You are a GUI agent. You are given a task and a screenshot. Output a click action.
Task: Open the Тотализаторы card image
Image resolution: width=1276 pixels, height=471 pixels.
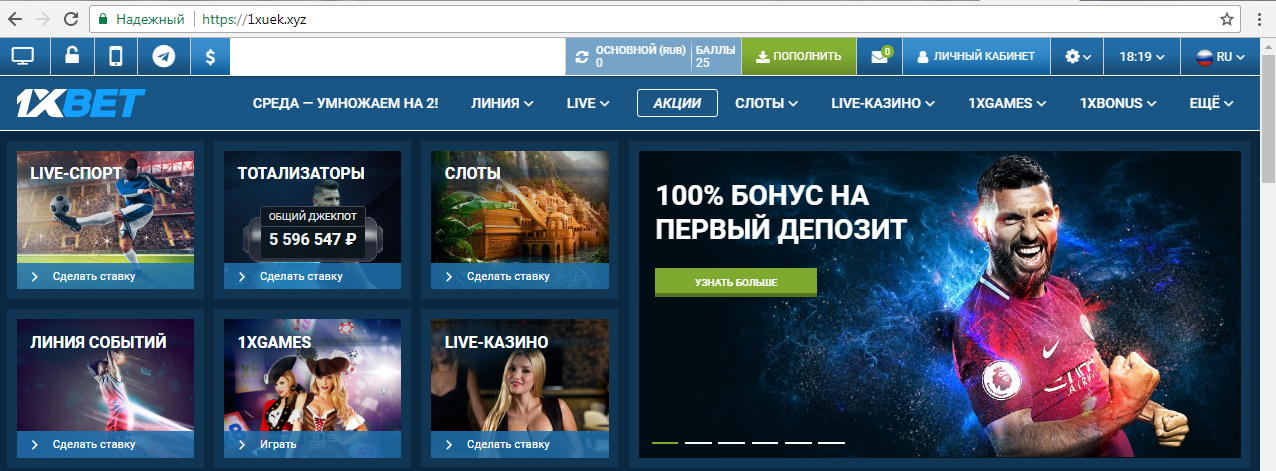click(312, 207)
